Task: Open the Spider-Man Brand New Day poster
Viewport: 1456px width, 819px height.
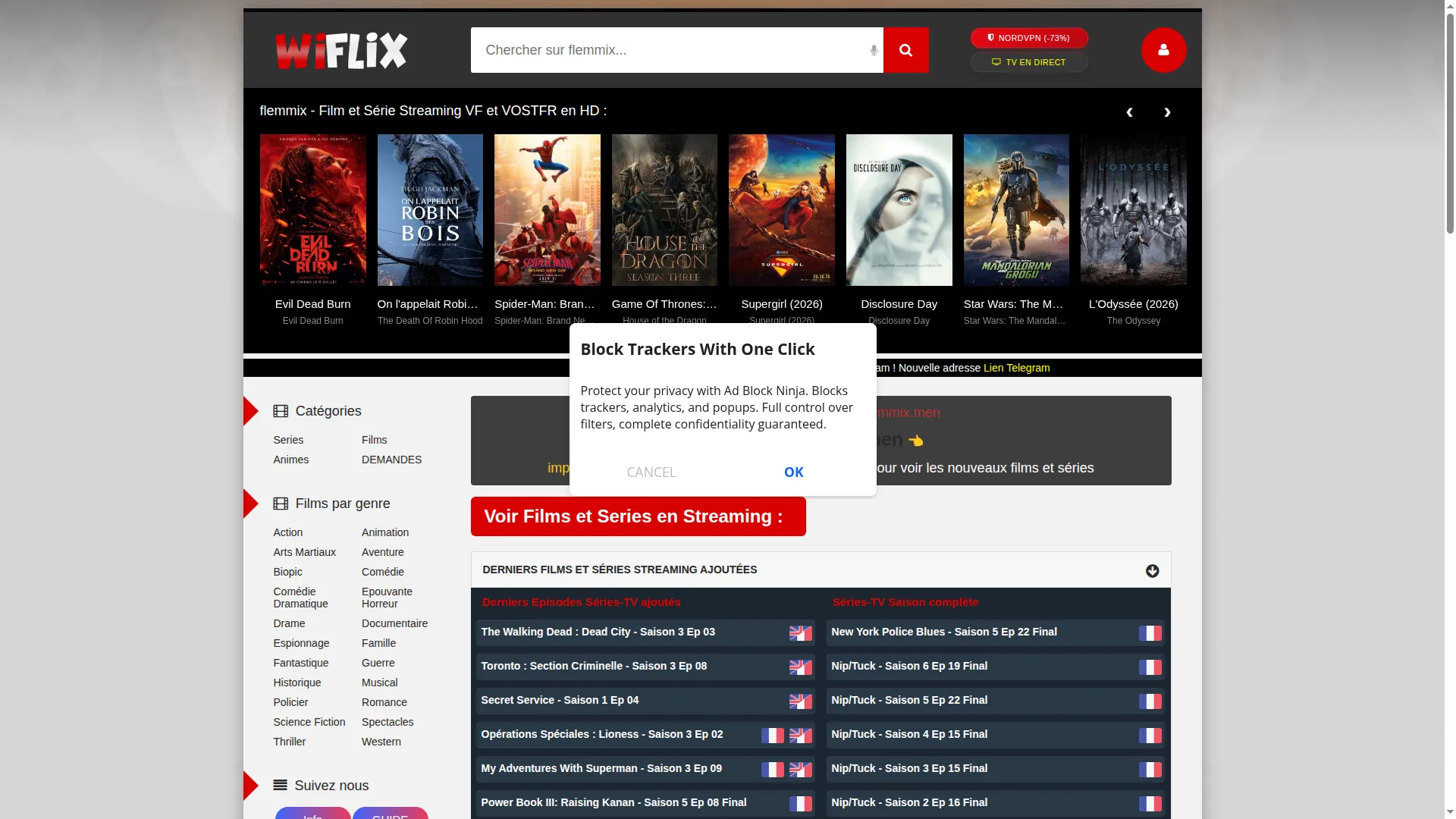Action: (x=547, y=210)
